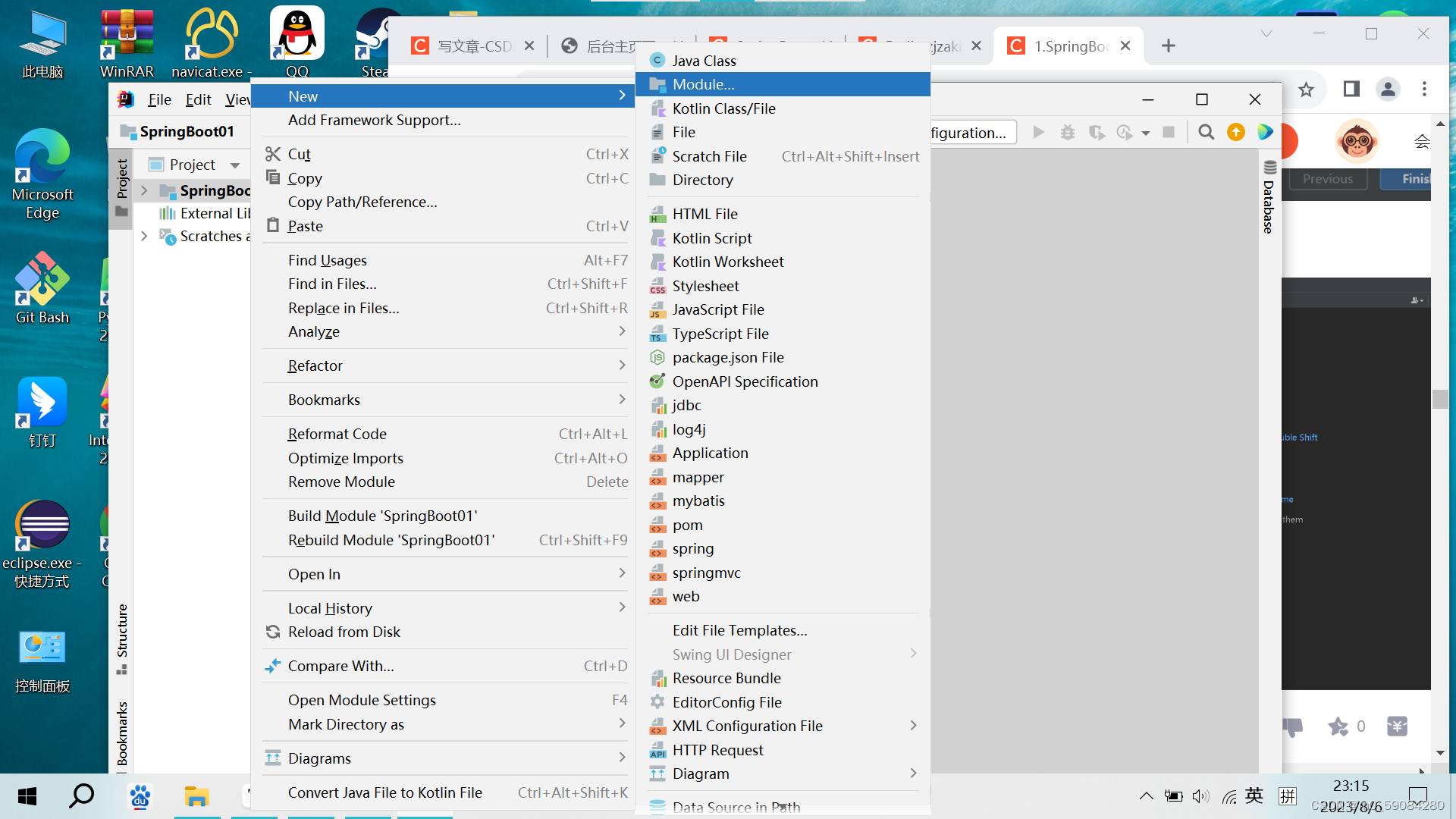
Task: Click the browser bookmark star icon
Action: click(1306, 89)
